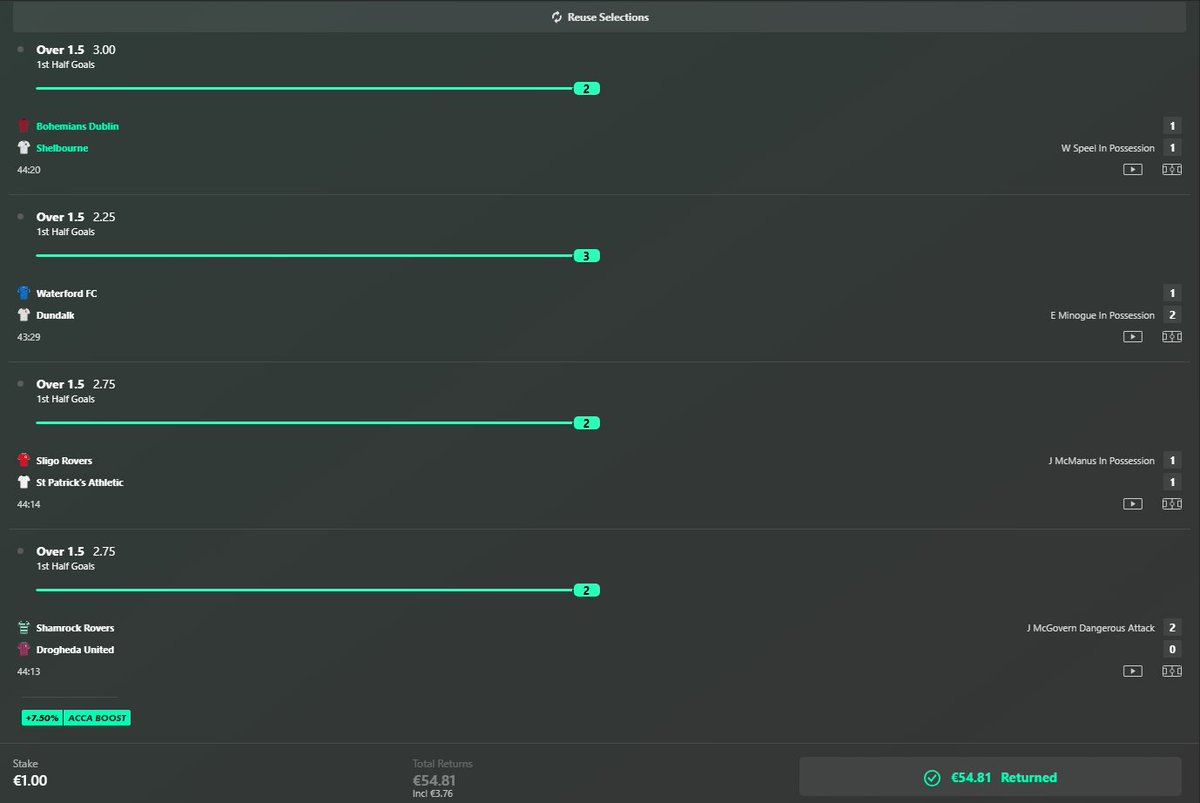Click the green checkmark by €54.81 Returned
Image resolution: width=1200 pixels, height=803 pixels.
[932, 777]
